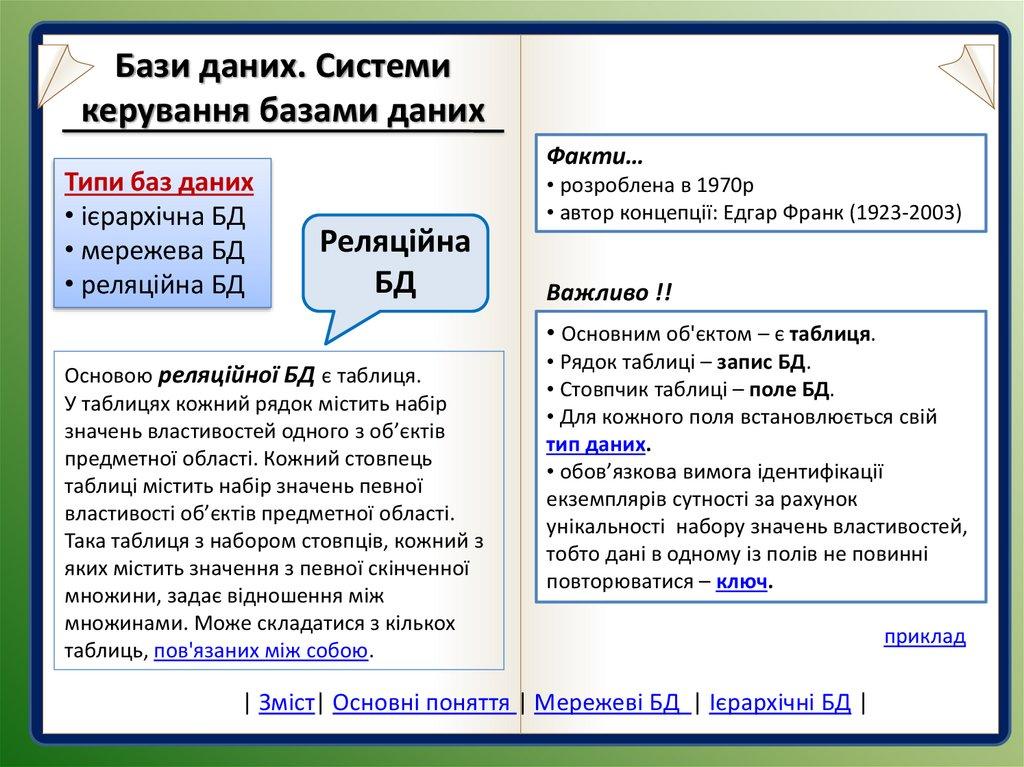Click the пов'язаних між собою link
The height and width of the screenshot is (767, 1024).
tap(261, 651)
